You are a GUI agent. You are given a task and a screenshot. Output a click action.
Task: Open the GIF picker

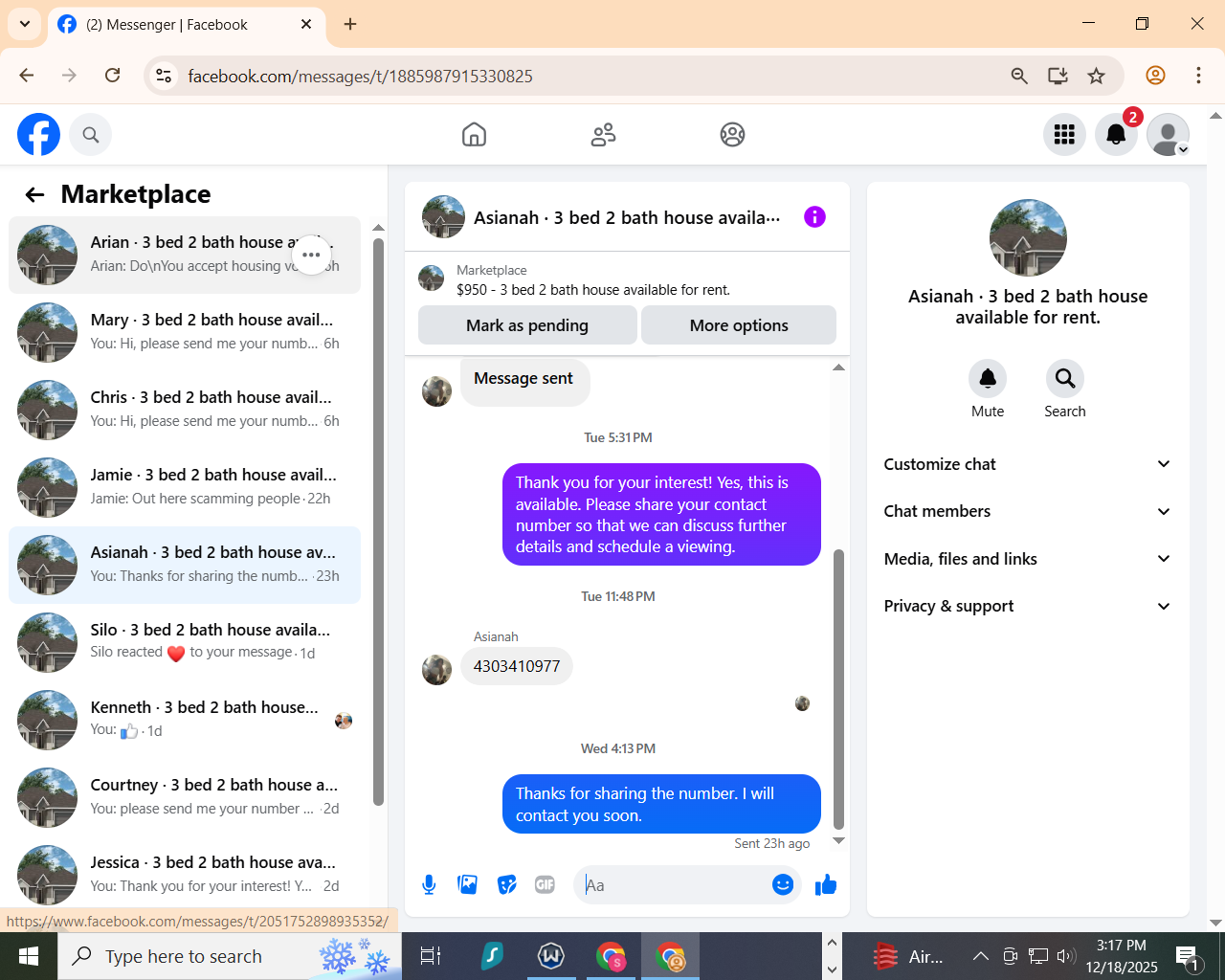pos(546,885)
